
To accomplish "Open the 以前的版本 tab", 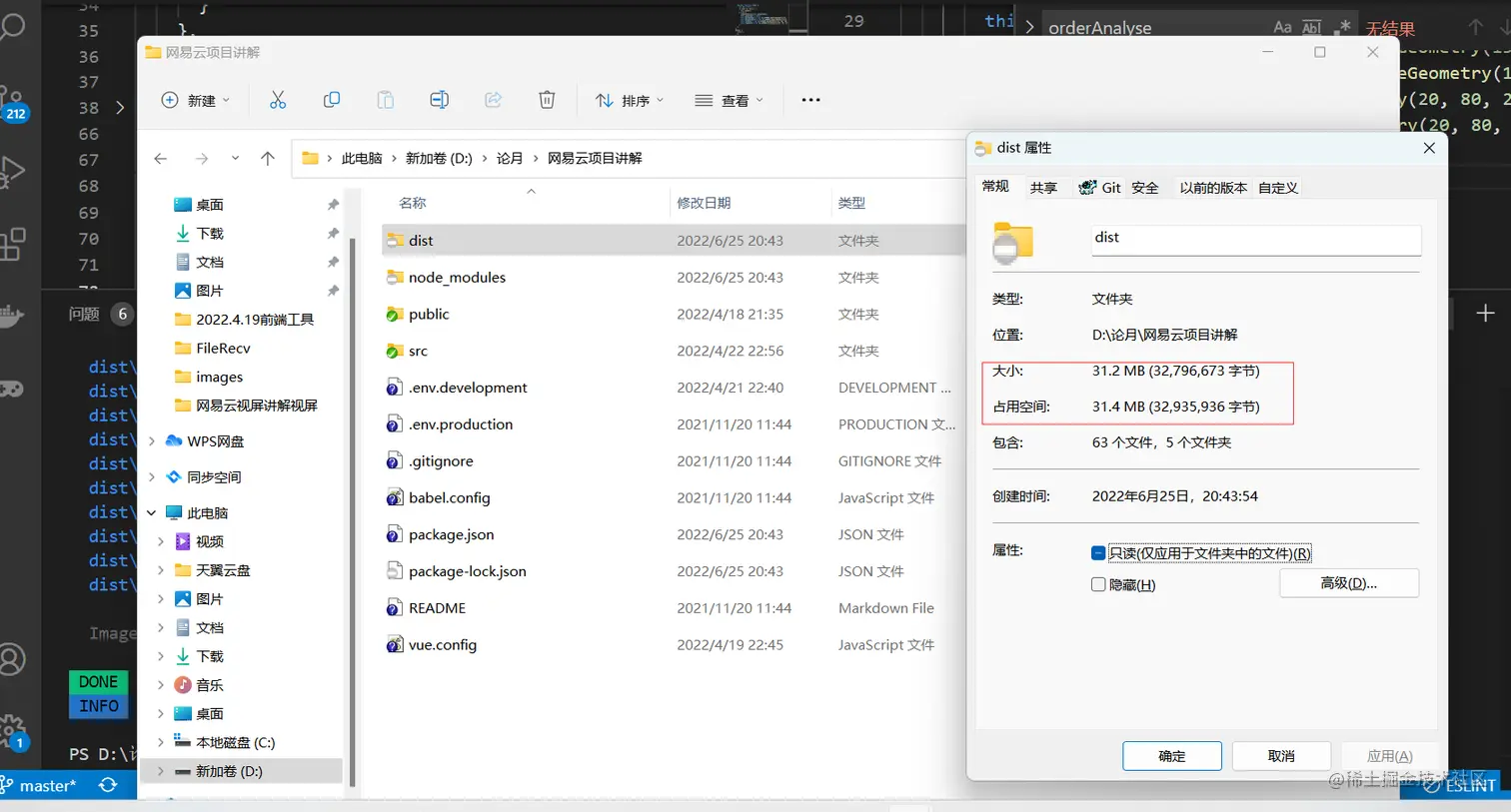I will click(x=1213, y=188).
